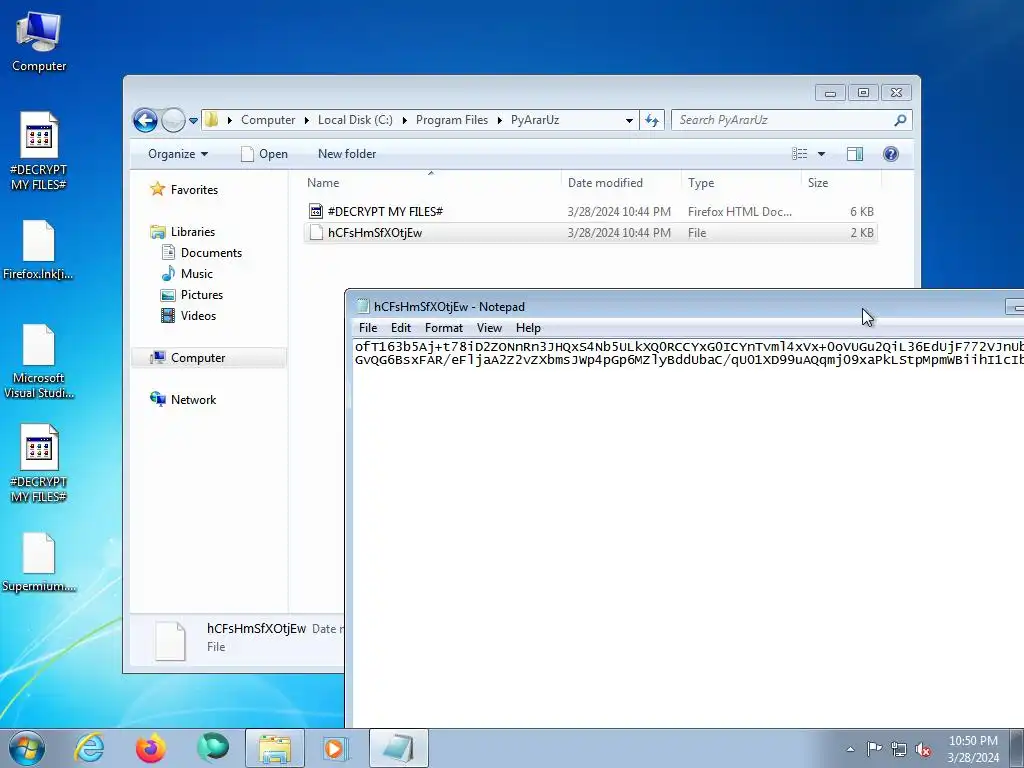Select Network in navigation pane
1024x768 pixels.
[x=184, y=400]
